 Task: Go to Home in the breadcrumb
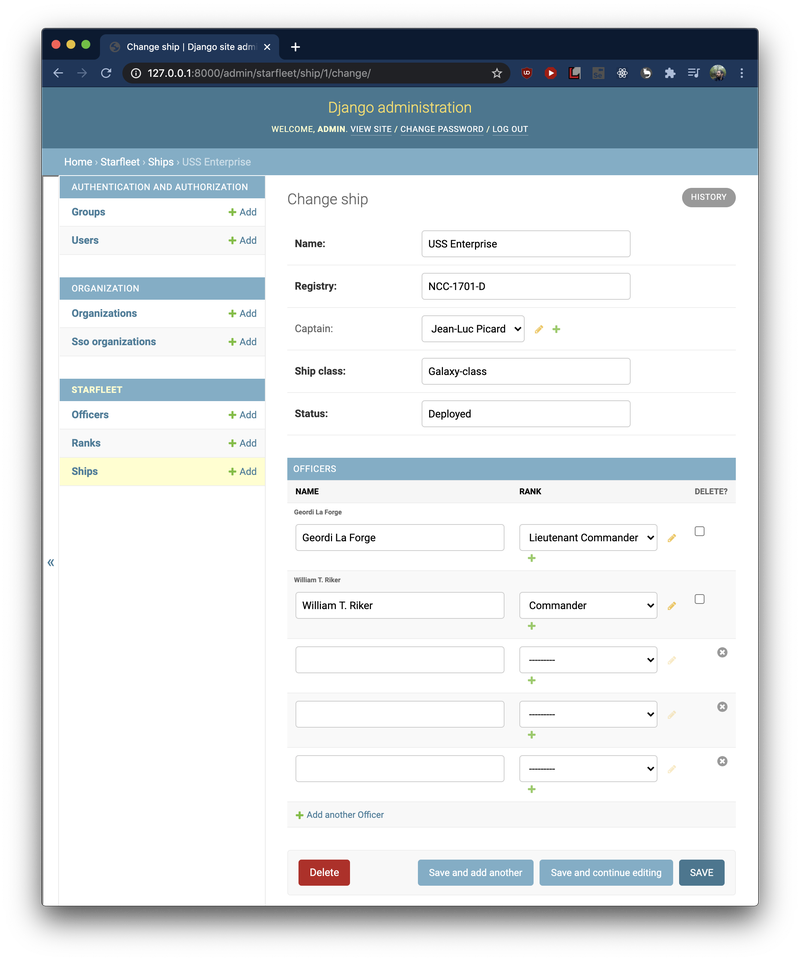pos(78,162)
